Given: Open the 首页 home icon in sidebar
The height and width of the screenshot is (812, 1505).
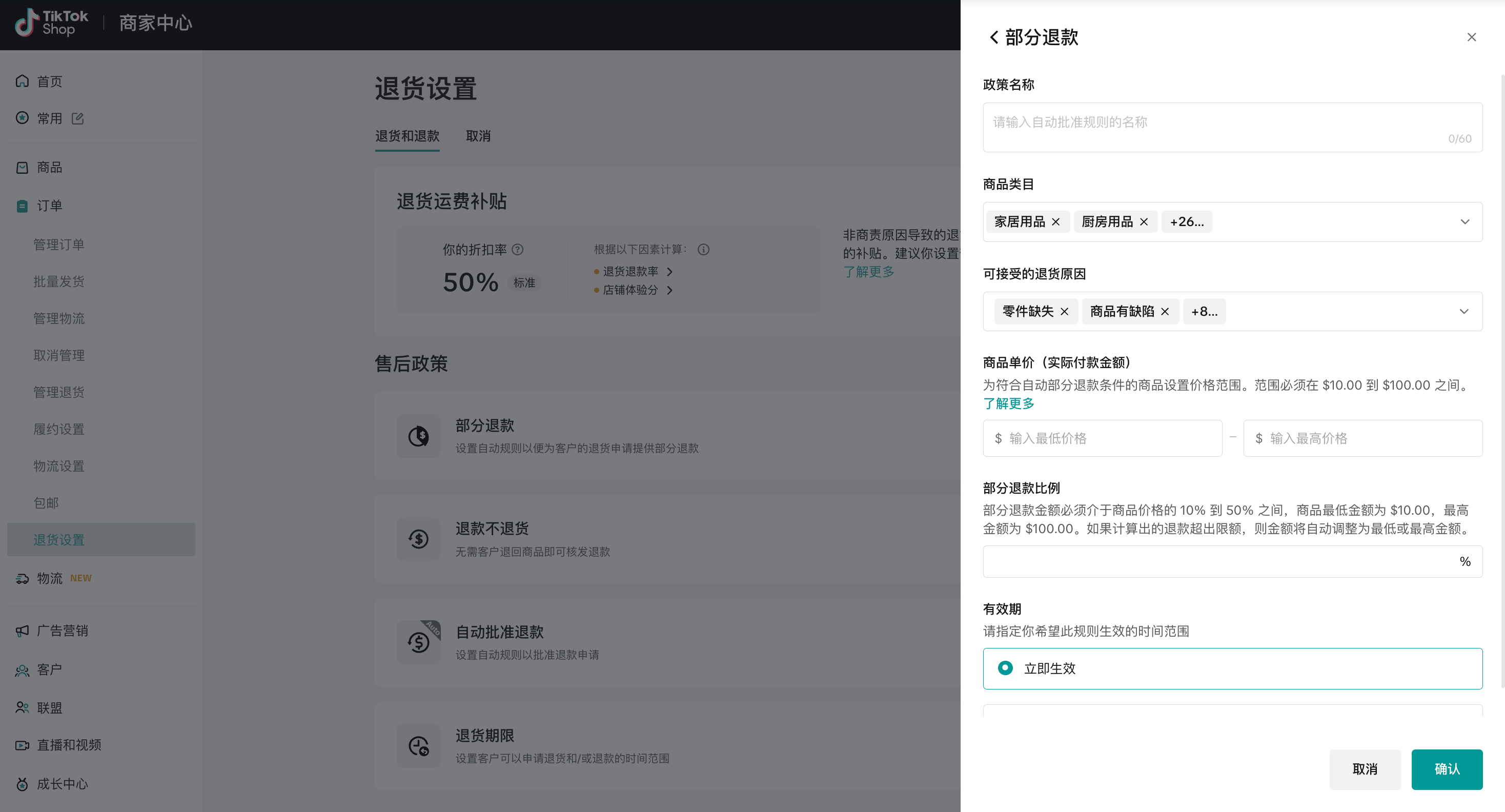Looking at the screenshot, I should [22, 81].
